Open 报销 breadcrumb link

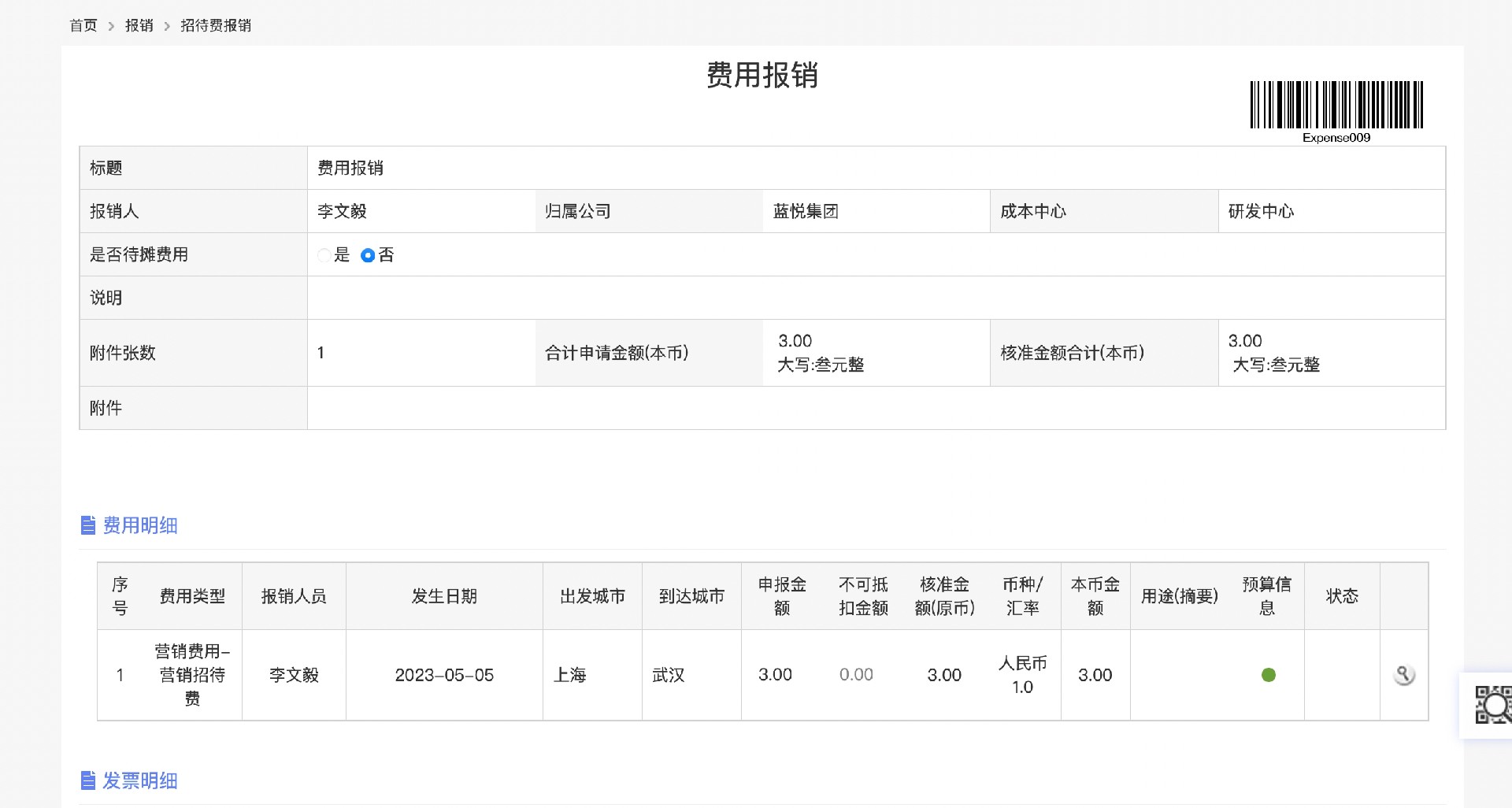[139, 25]
